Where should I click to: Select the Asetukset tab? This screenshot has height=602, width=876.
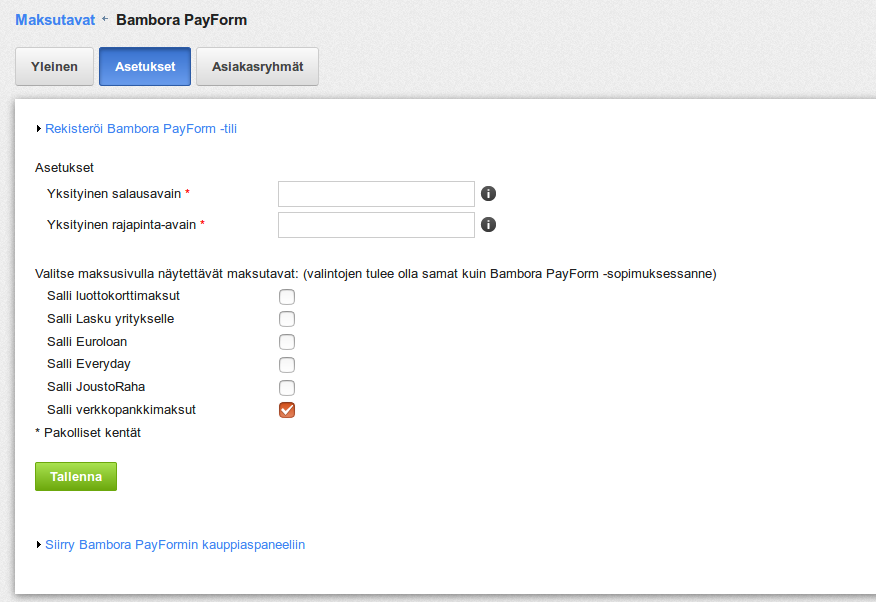tap(145, 66)
